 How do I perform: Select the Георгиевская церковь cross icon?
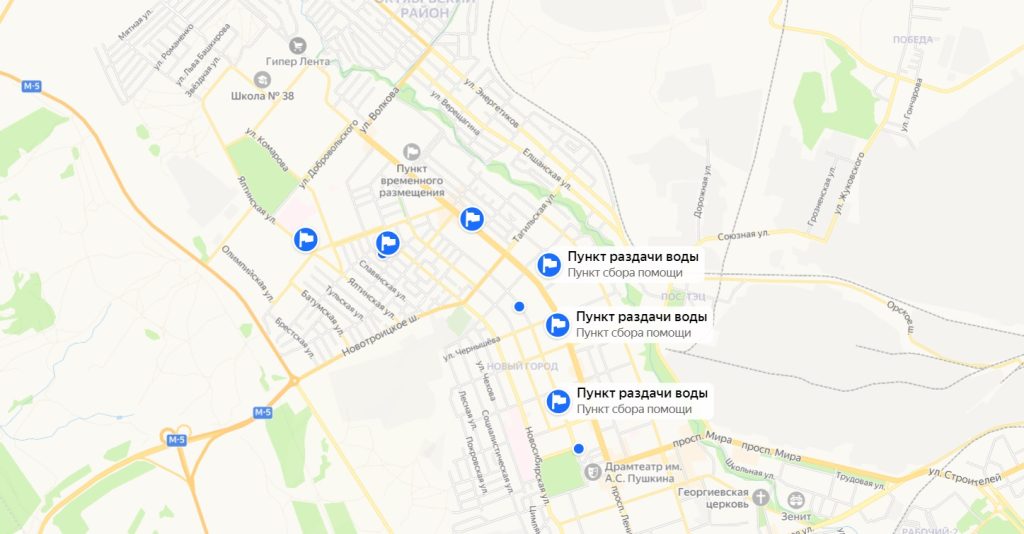[760, 497]
